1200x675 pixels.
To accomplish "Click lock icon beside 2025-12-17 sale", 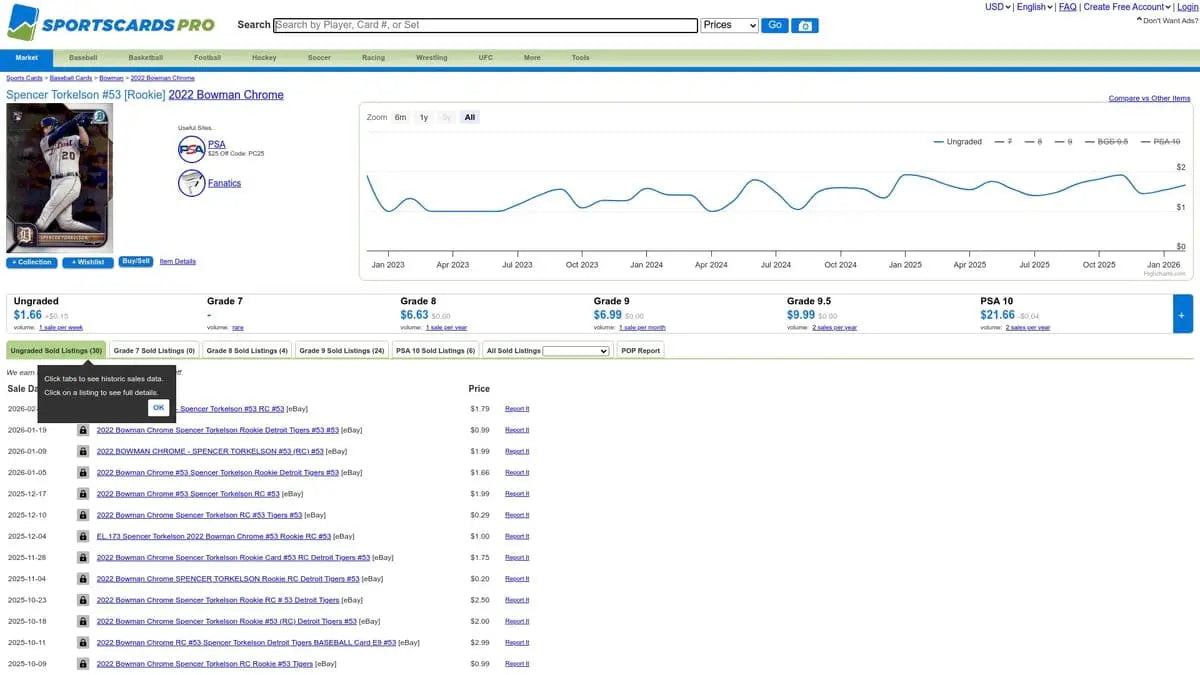I will [83, 494].
